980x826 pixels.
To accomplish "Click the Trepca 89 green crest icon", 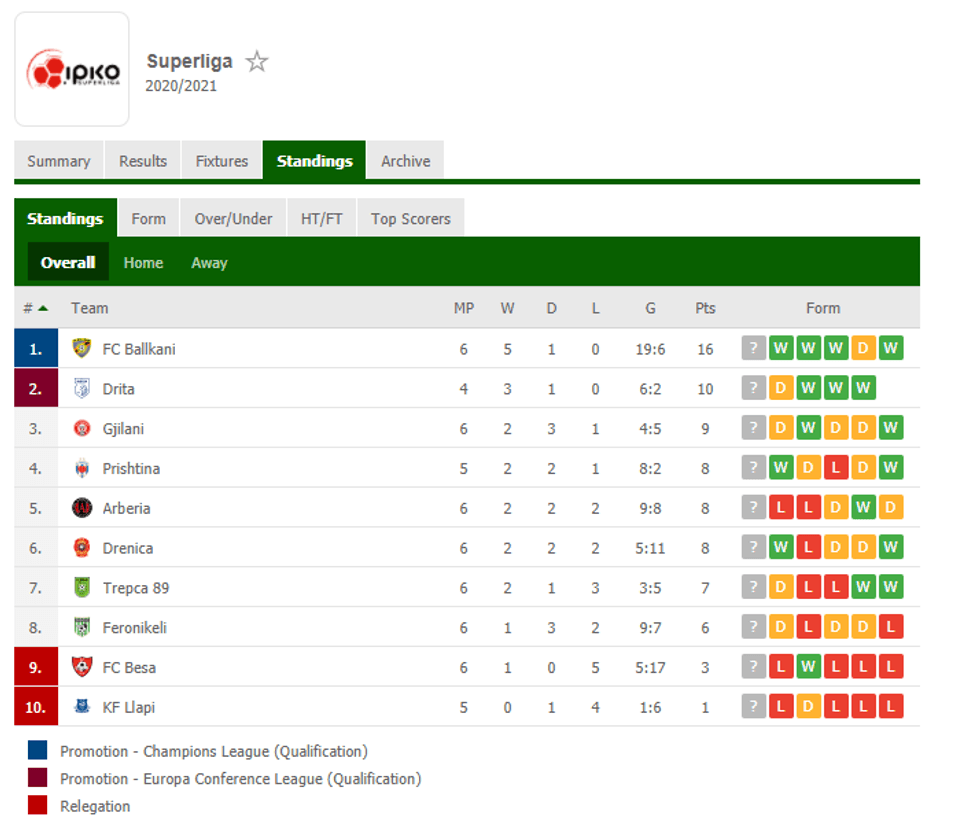I will [x=82, y=588].
